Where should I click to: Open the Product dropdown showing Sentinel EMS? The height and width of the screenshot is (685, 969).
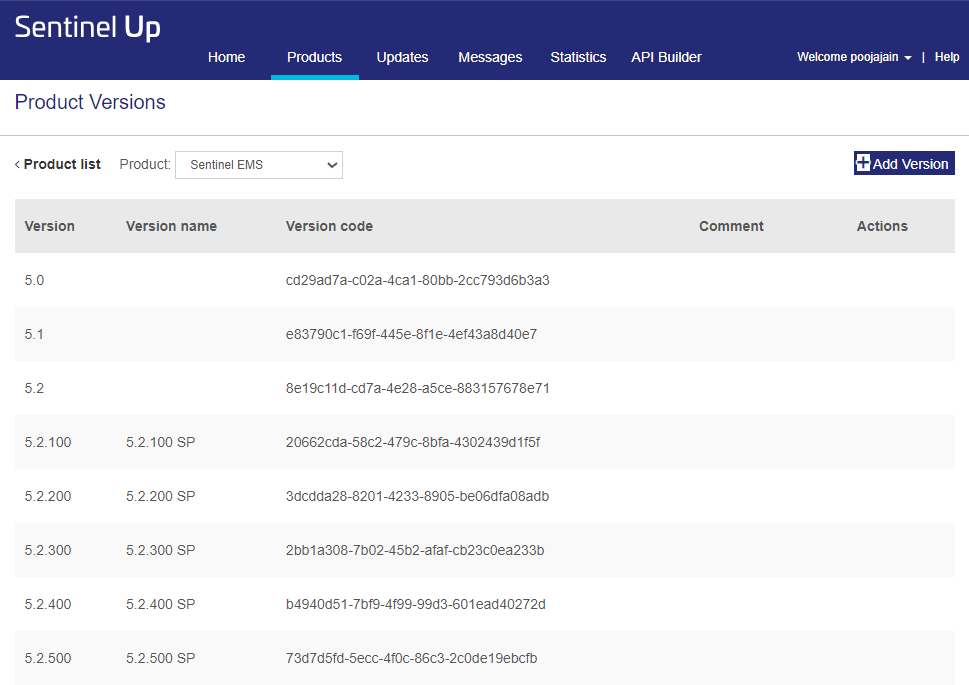259,165
